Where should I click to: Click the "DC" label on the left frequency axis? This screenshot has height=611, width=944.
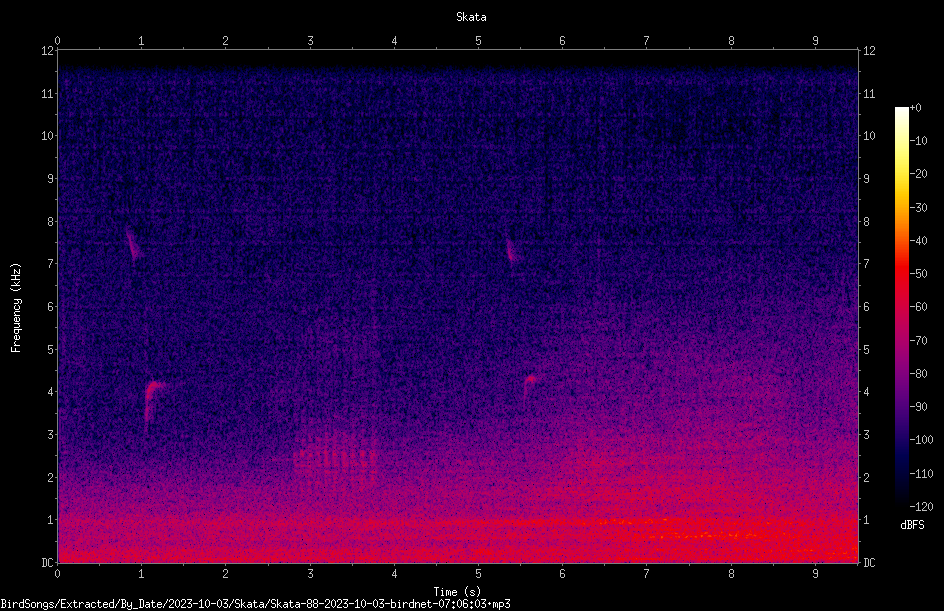coord(47,563)
